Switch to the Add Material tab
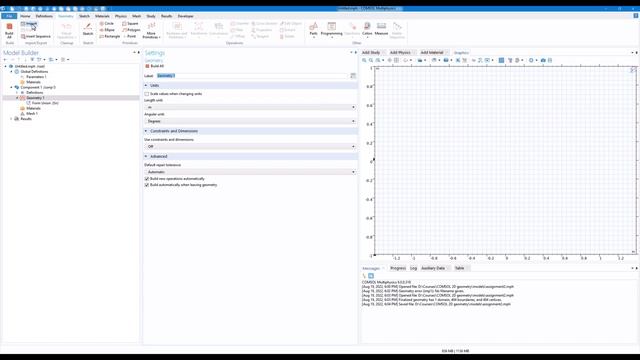The image size is (640, 360). (432, 53)
